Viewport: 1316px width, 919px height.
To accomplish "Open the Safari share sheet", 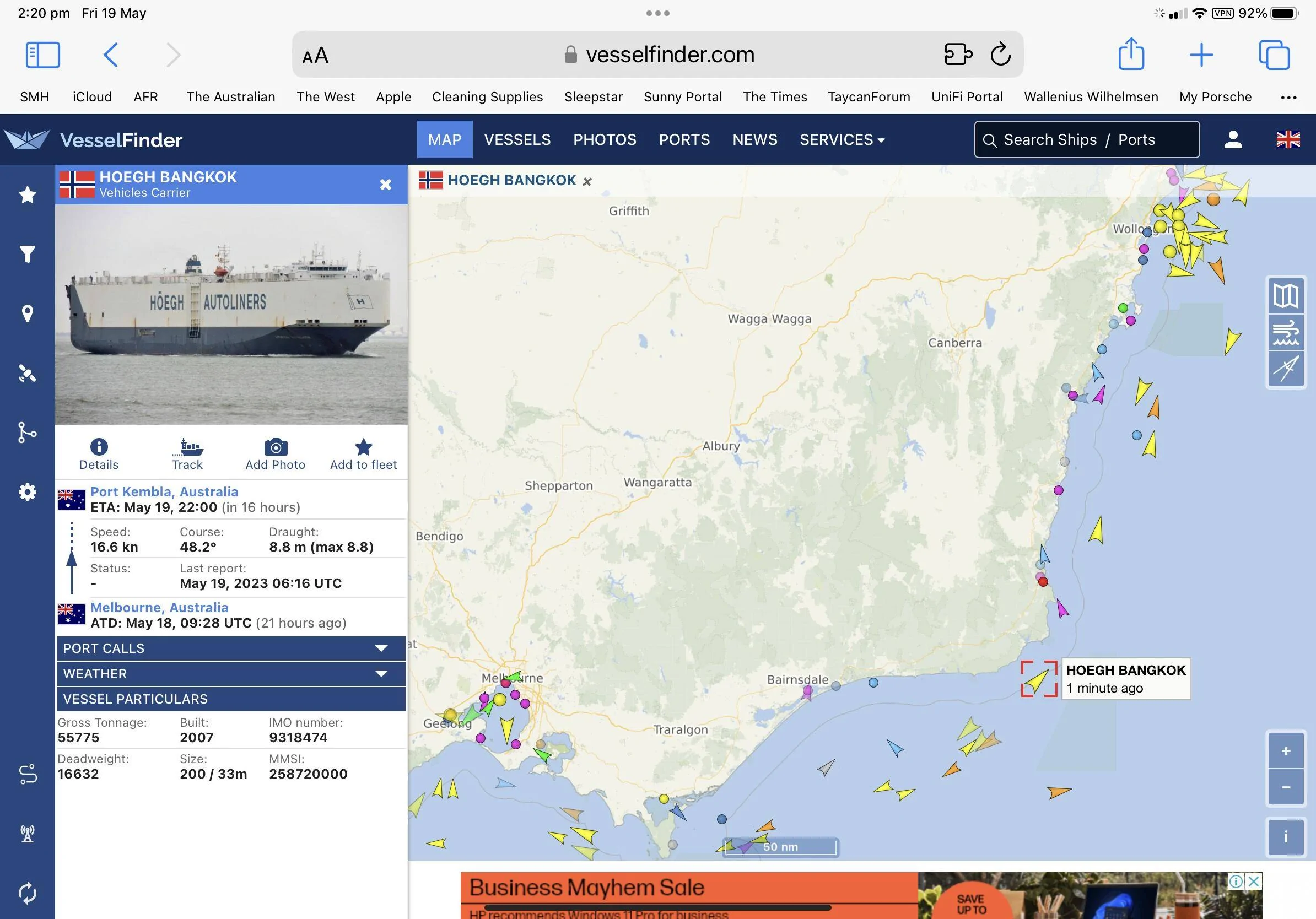I will coord(1131,54).
